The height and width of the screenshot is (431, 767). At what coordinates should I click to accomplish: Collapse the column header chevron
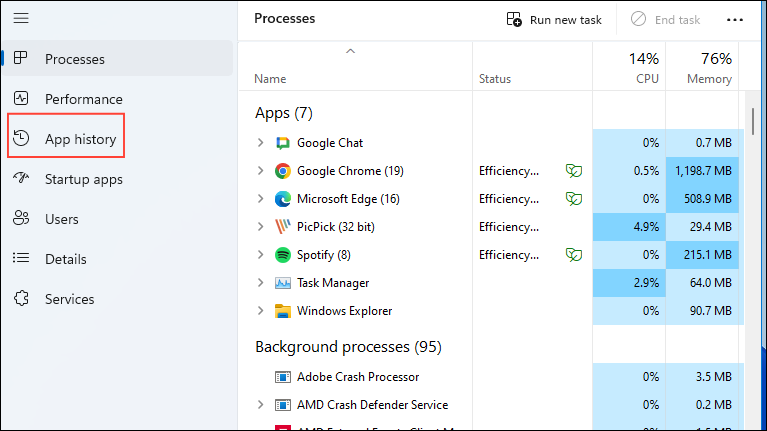point(350,51)
